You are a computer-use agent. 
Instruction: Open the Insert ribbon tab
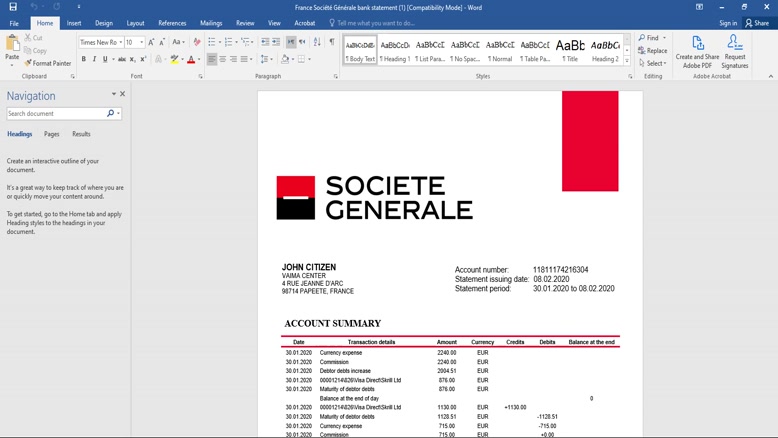(x=74, y=23)
